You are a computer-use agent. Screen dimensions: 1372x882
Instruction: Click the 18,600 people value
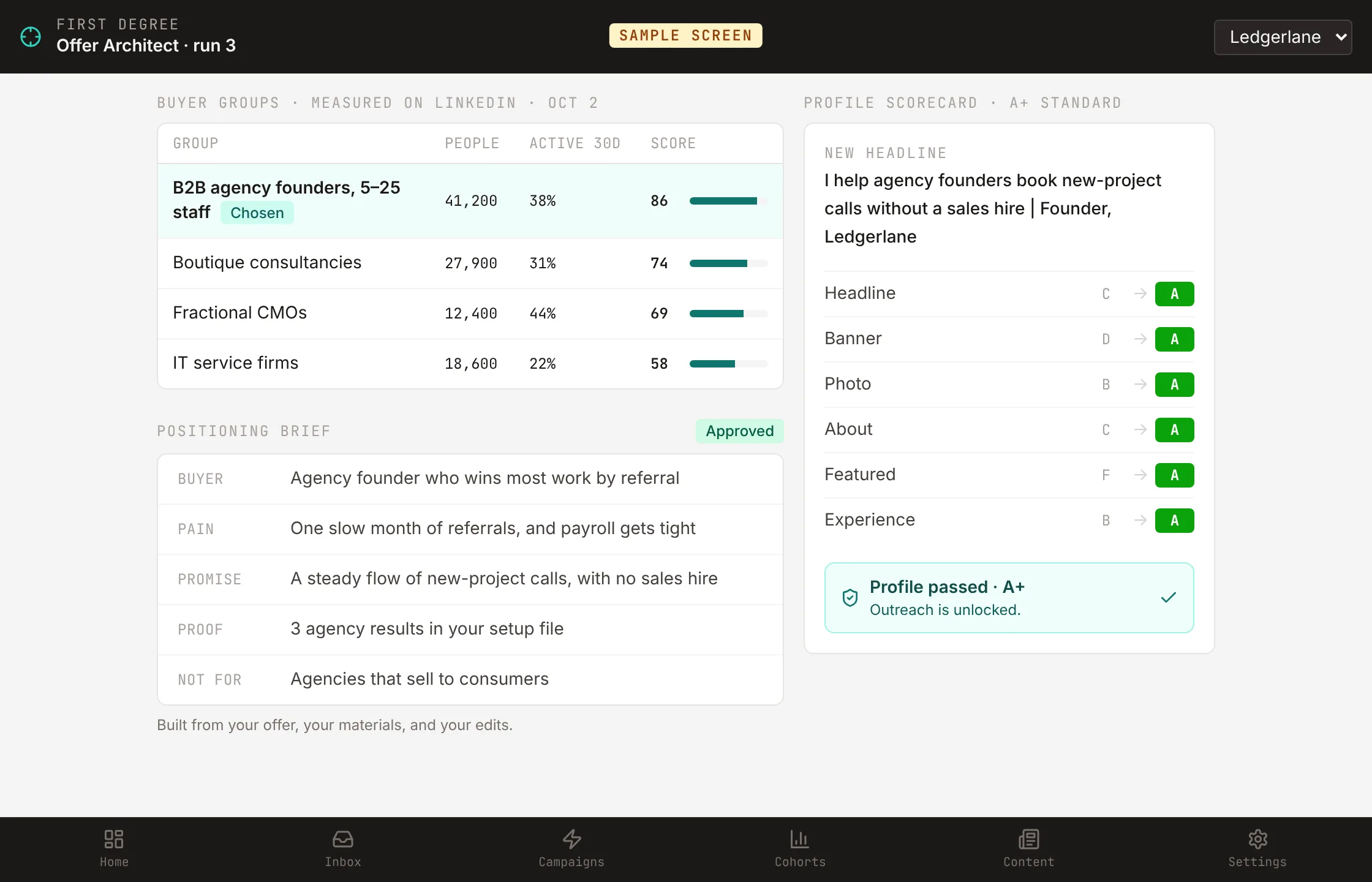(471, 364)
